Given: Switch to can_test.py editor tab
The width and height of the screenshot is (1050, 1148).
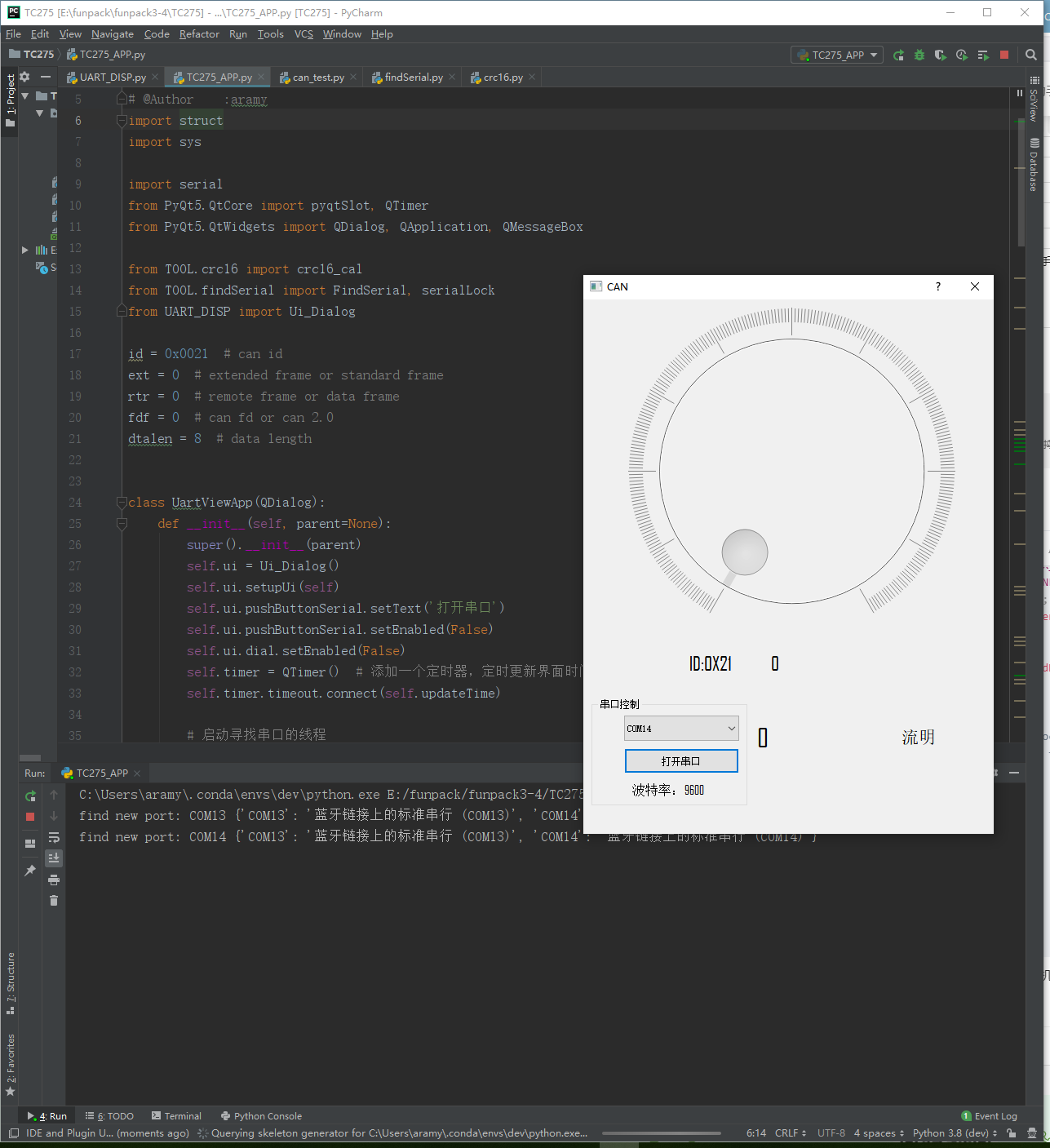Looking at the screenshot, I should 318,78.
